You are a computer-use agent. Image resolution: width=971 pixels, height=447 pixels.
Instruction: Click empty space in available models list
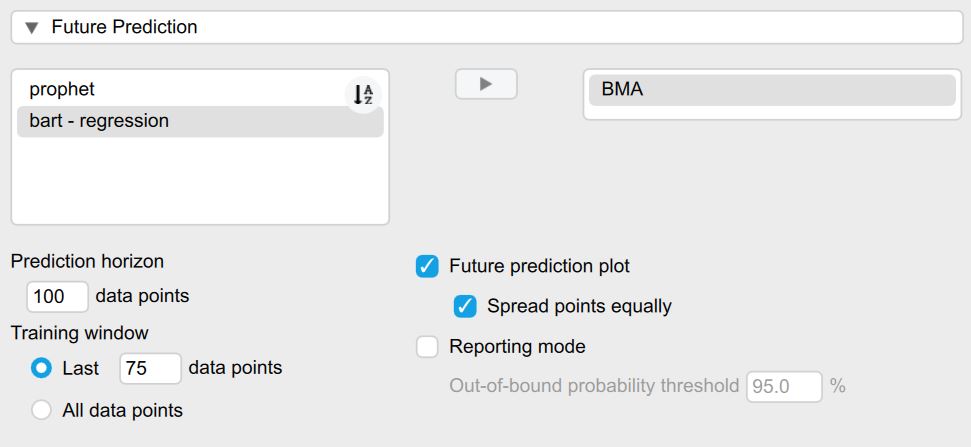(x=199, y=180)
